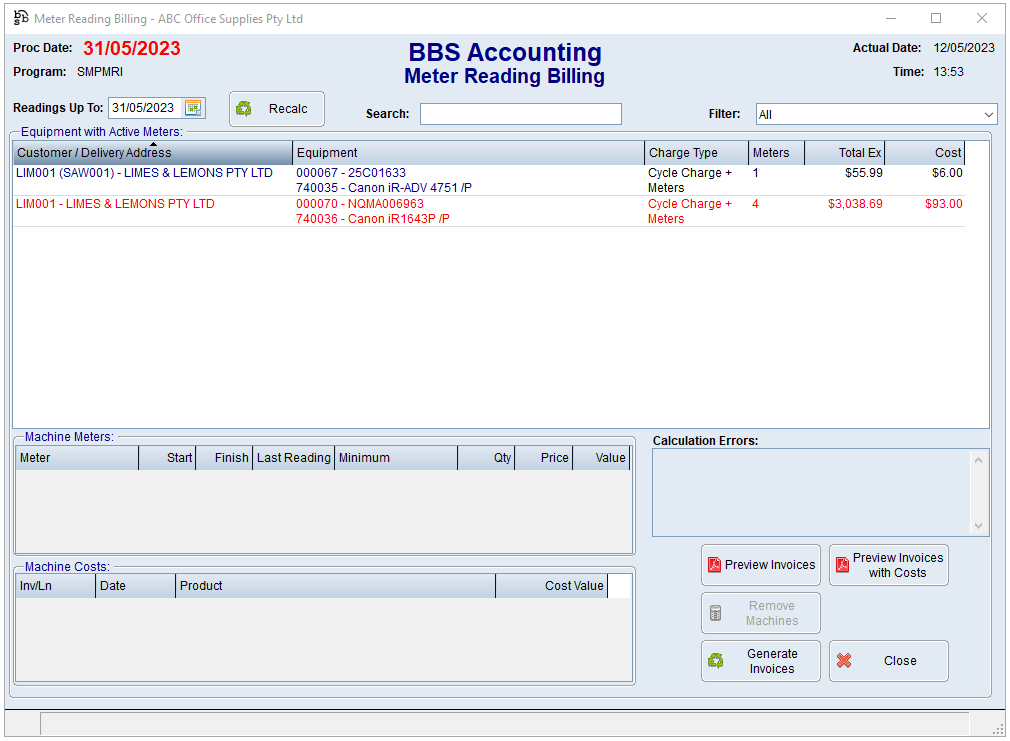Click the Recalc button
Image resolution: width=1010 pixels, height=741 pixels.
(277, 109)
